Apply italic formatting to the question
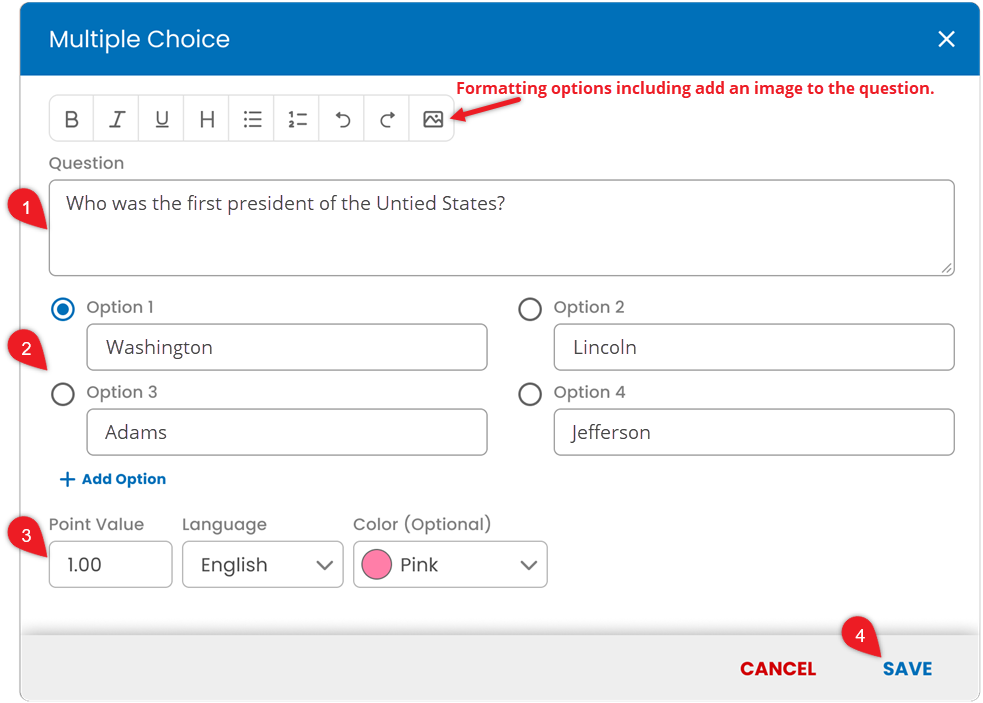The width and height of the screenshot is (983, 703). click(x=117, y=119)
